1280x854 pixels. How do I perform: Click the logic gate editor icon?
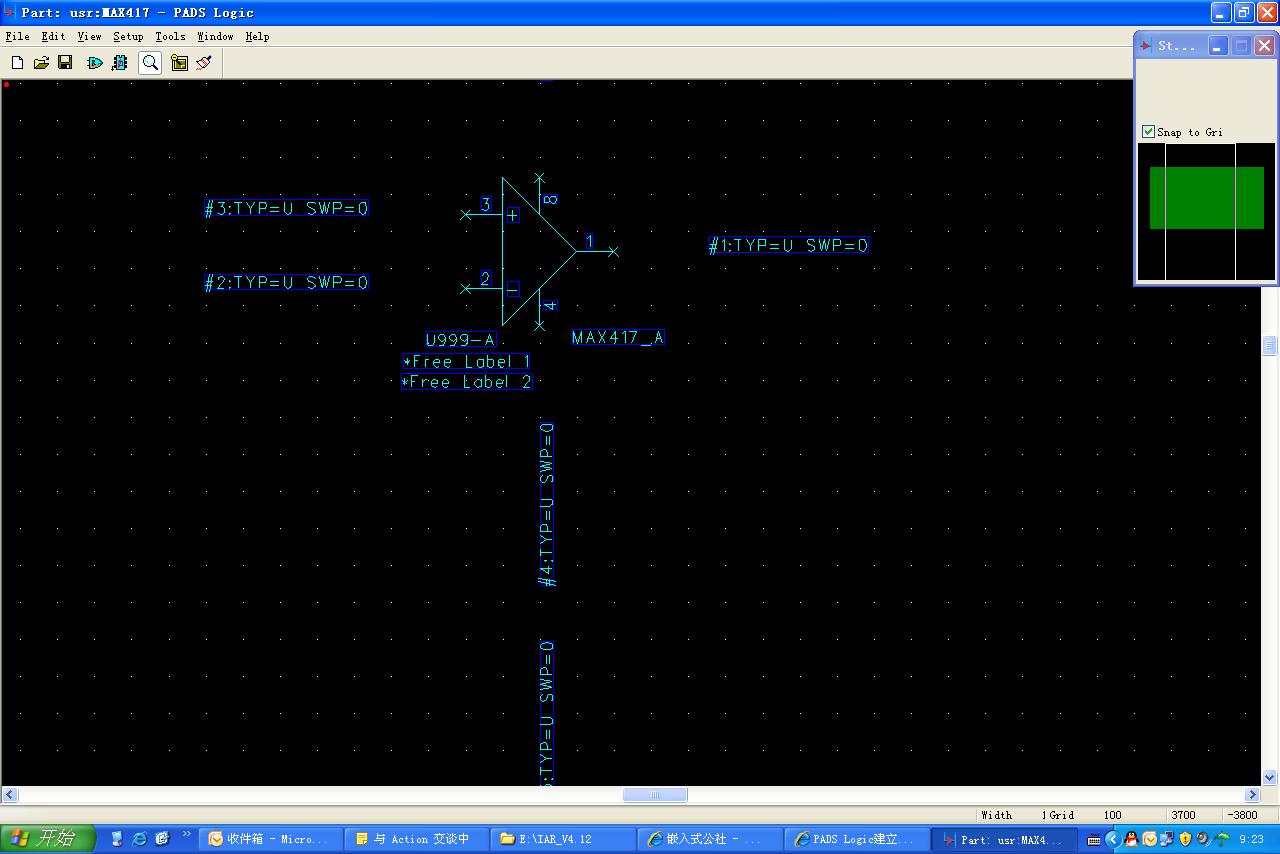(x=95, y=63)
